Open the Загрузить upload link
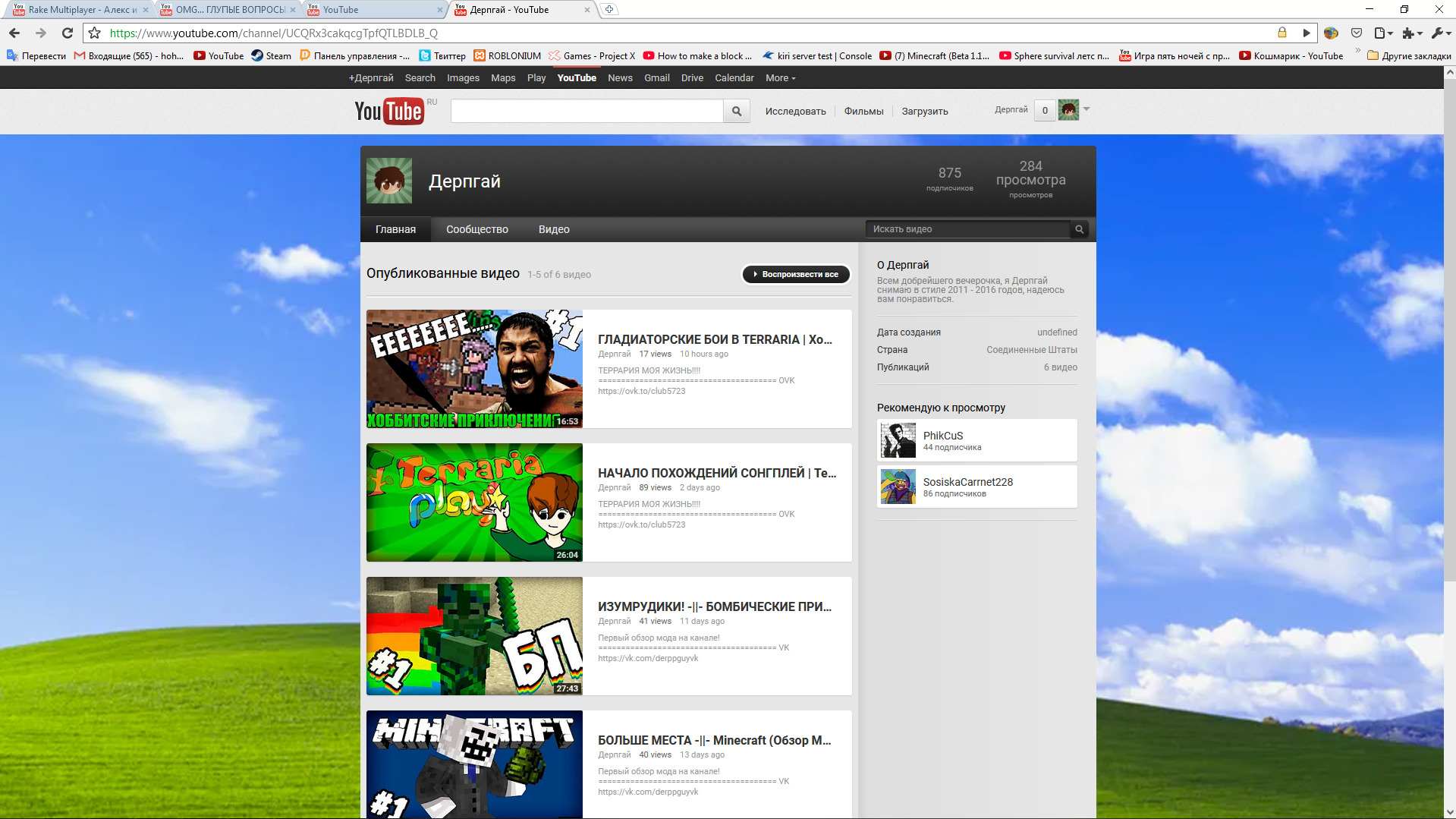 point(924,111)
